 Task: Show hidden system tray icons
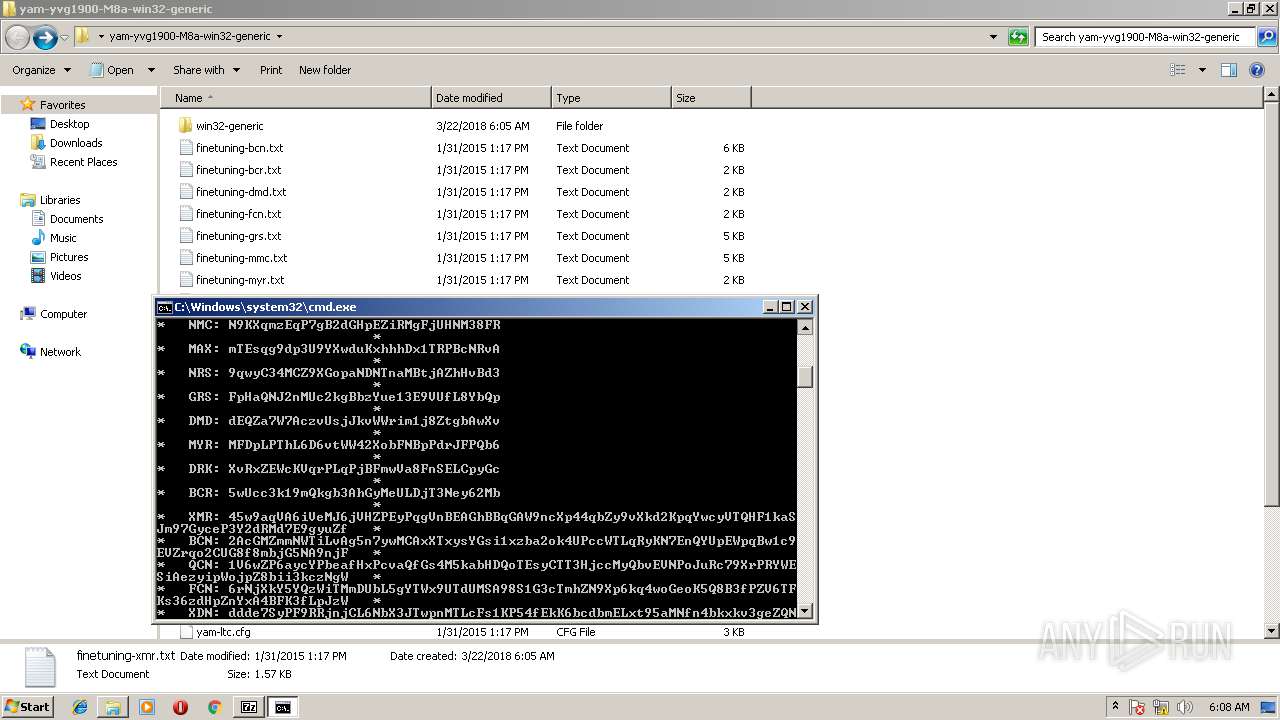(x=1116, y=707)
